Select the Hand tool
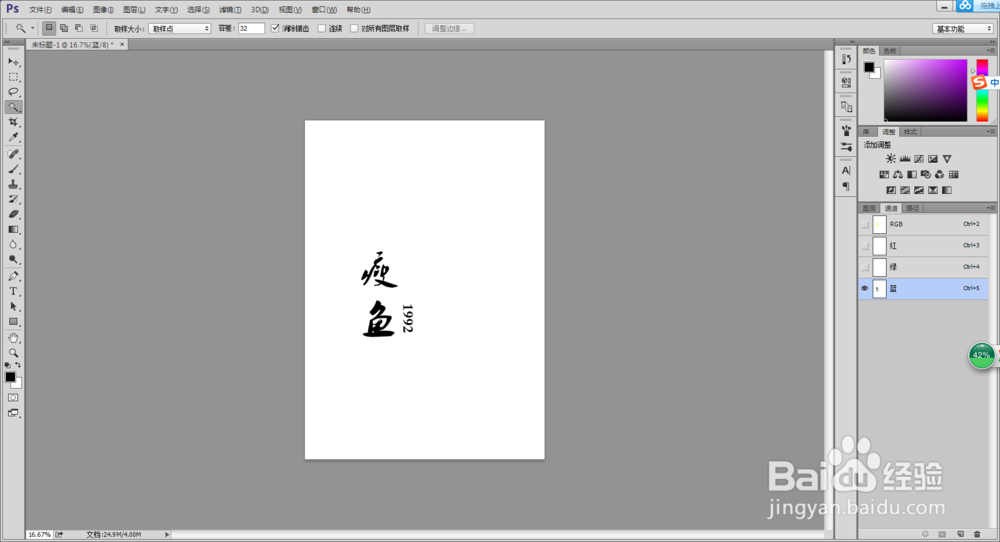The width and height of the screenshot is (1000, 542). click(x=13, y=338)
